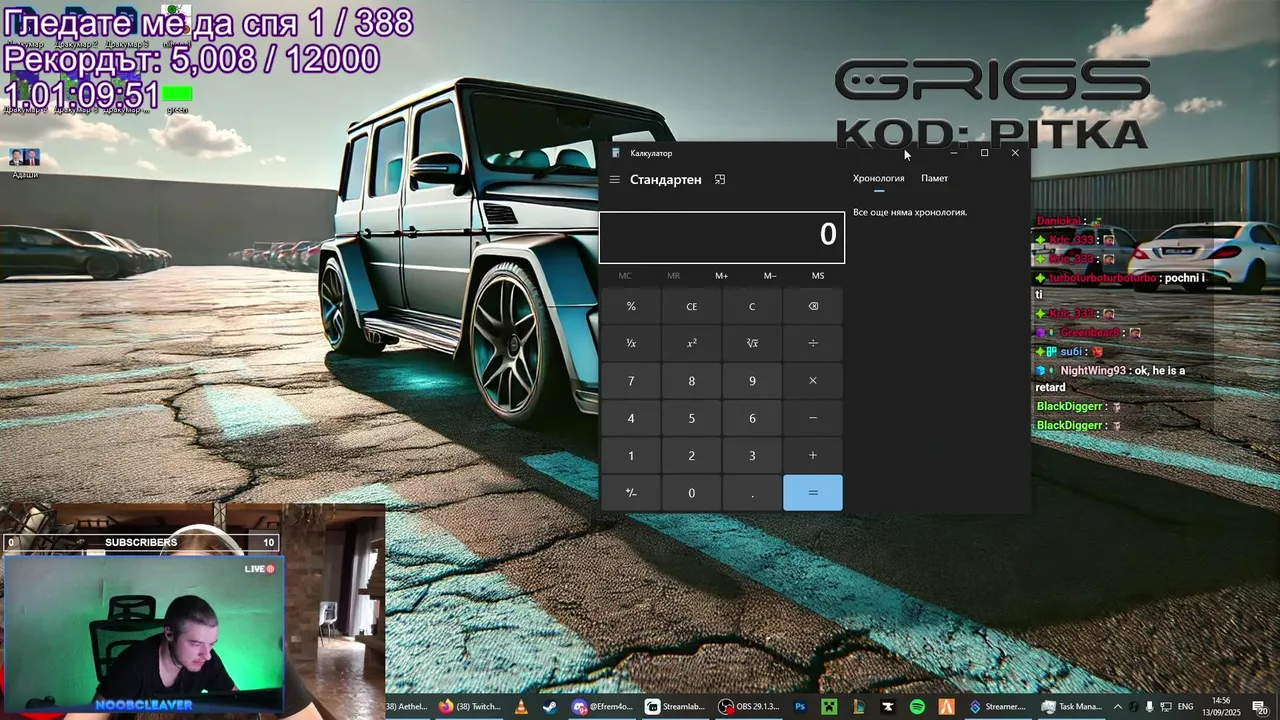Open Discord from the taskbar

603,707
